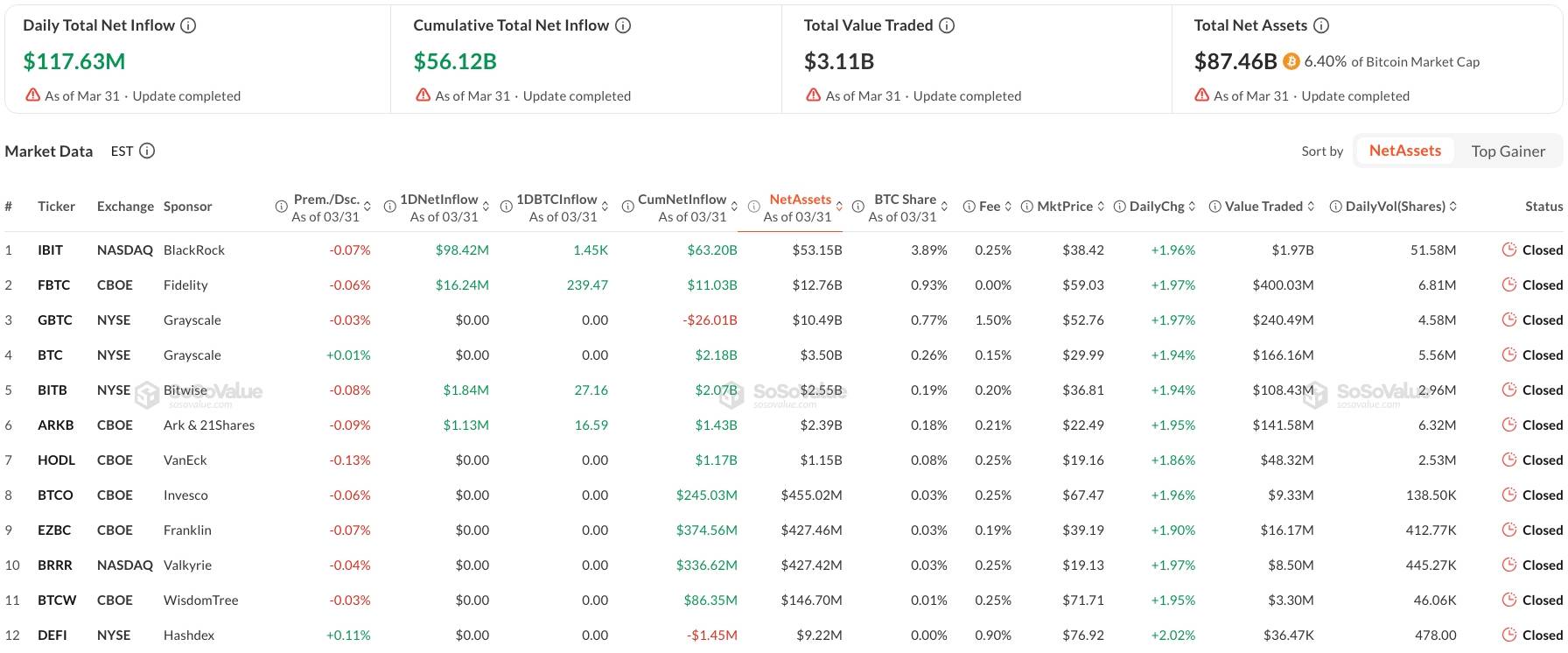The width and height of the screenshot is (1568, 653).
Task: Sort table by 1DBTCInflow arrows
Action: pyautogui.click(x=605, y=207)
